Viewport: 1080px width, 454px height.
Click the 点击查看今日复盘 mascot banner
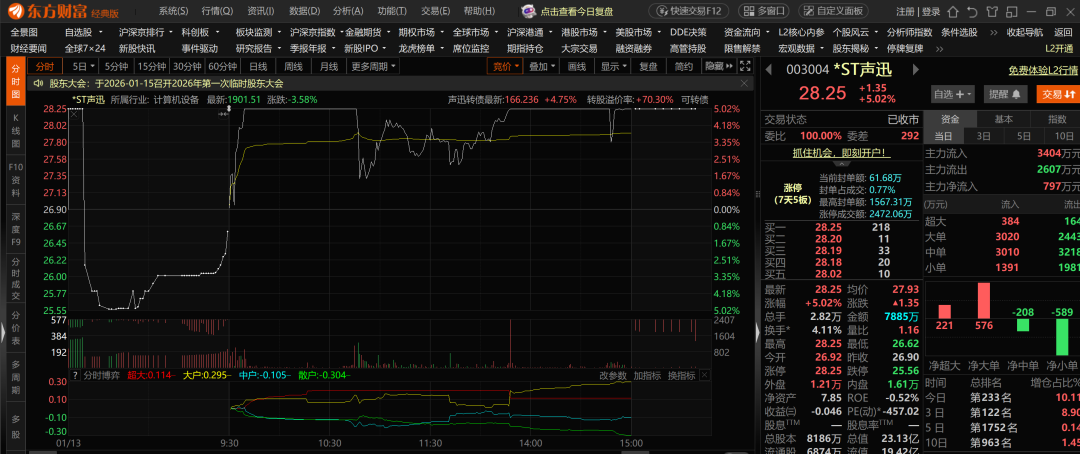[570, 11]
